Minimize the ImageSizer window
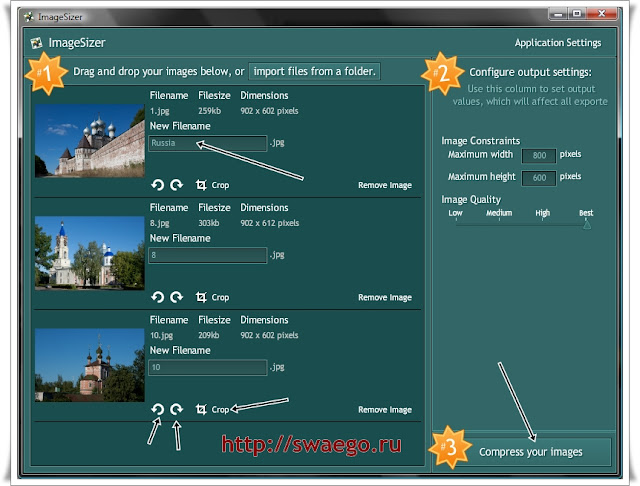 [x=558, y=14]
